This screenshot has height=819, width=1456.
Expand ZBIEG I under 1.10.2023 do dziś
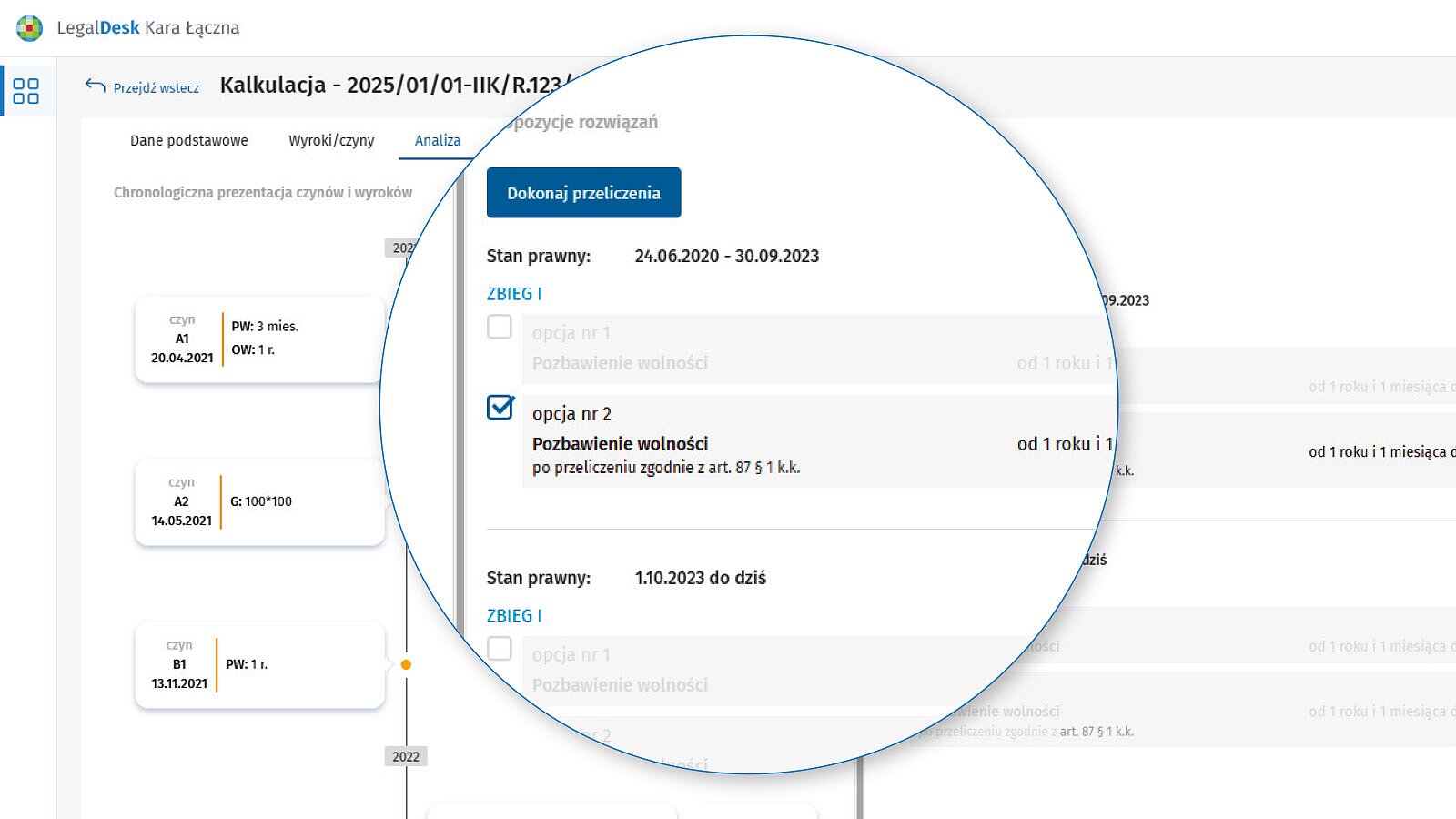[x=514, y=616]
